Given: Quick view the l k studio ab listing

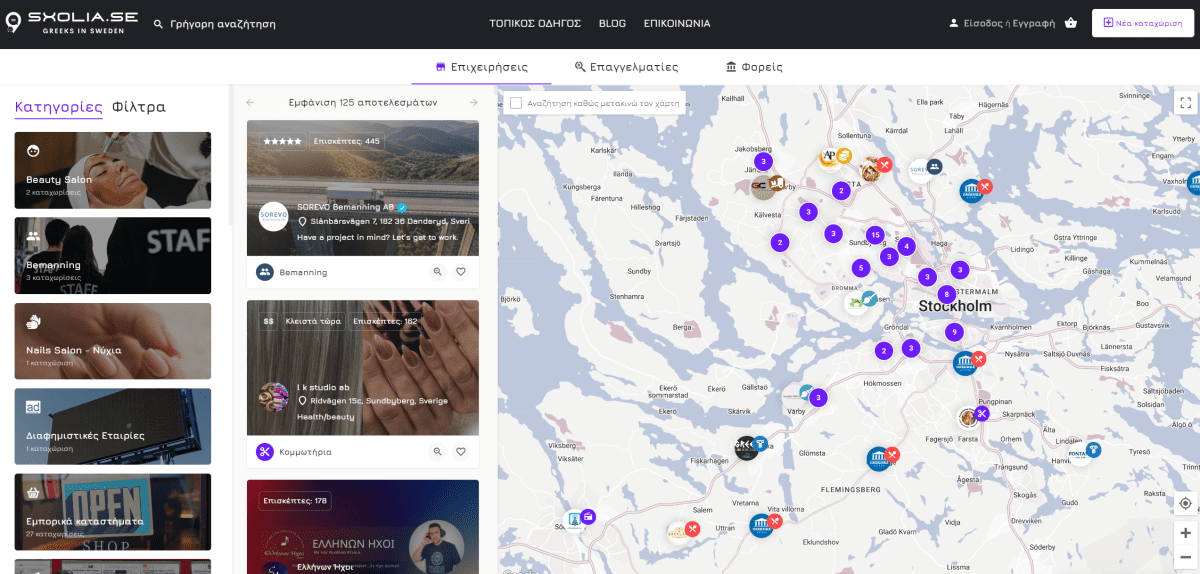Looking at the screenshot, I should (x=437, y=452).
